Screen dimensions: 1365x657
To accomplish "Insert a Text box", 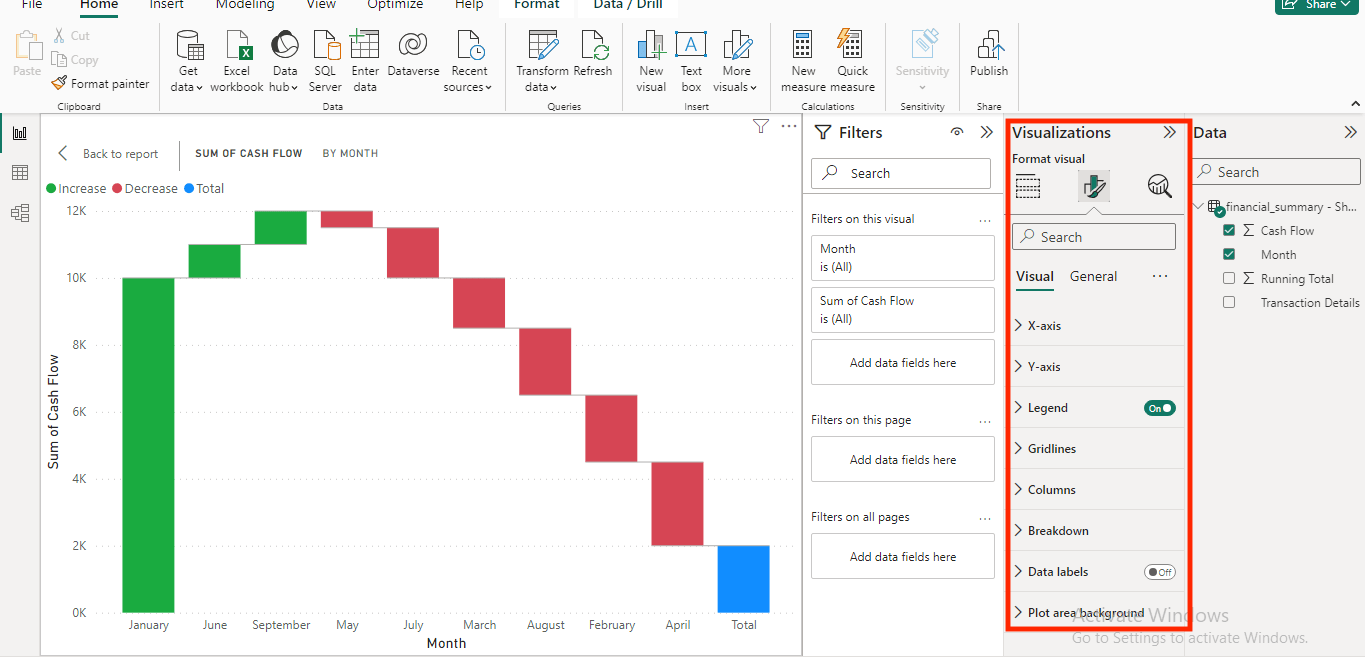I will point(691,46).
